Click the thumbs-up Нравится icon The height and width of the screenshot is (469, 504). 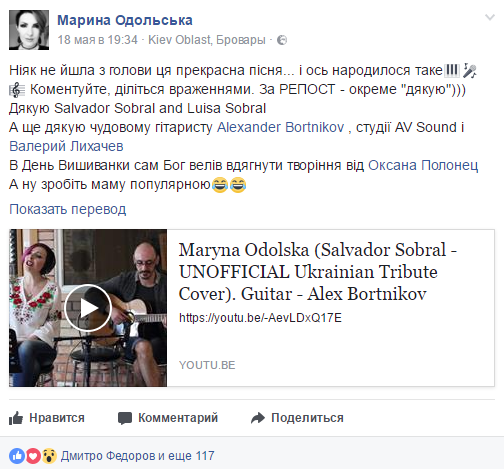click(16, 418)
